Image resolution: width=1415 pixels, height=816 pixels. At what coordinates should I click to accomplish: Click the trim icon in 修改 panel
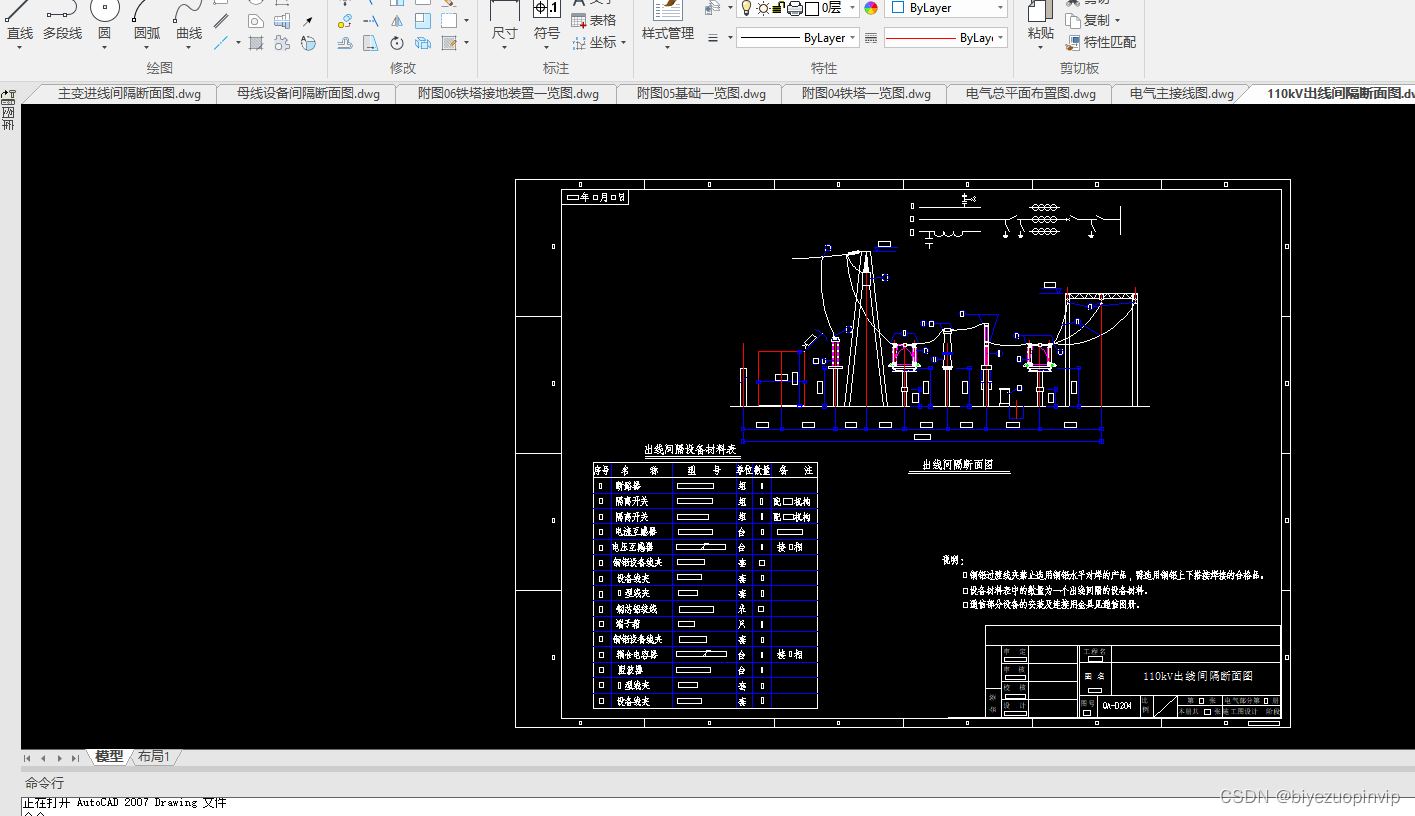point(371,21)
